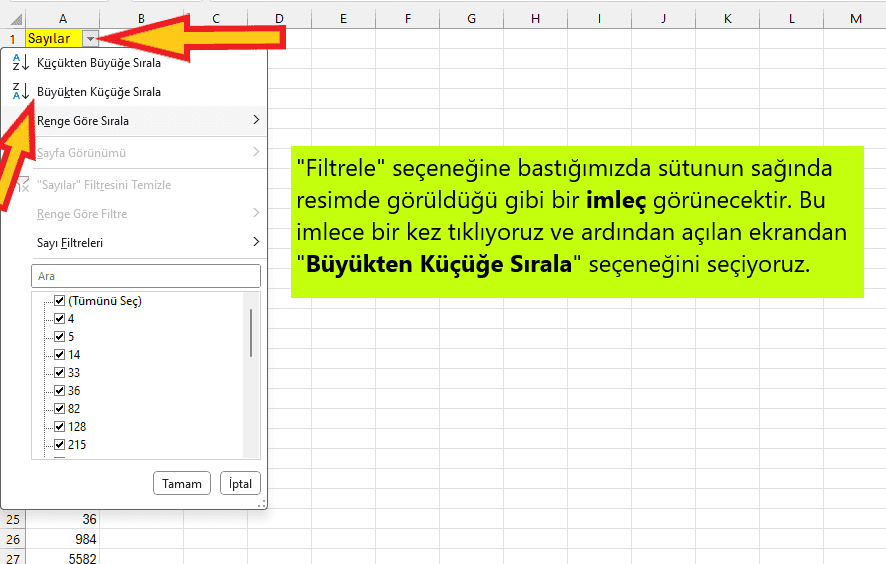Select column D header
The height and width of the screenshot is (564, 886).
click(279, 19)
